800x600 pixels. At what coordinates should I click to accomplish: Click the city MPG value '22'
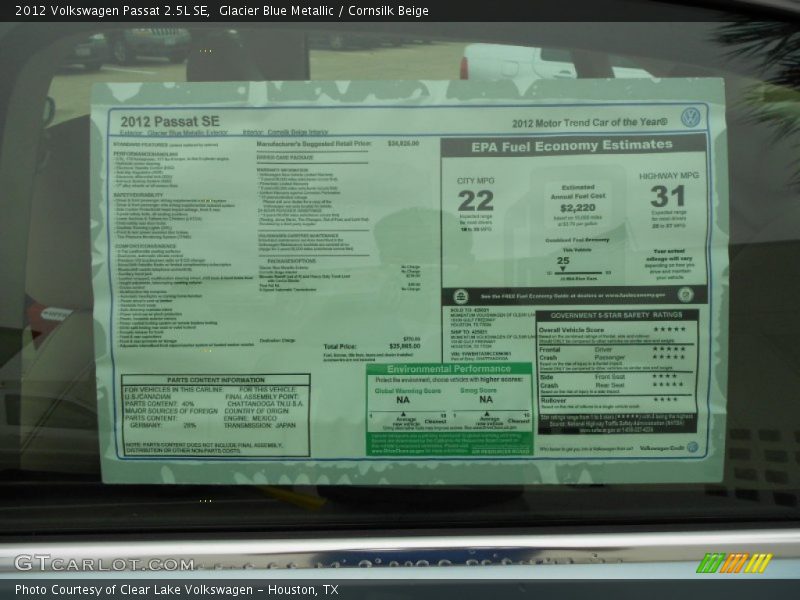[x=476, y=201]
